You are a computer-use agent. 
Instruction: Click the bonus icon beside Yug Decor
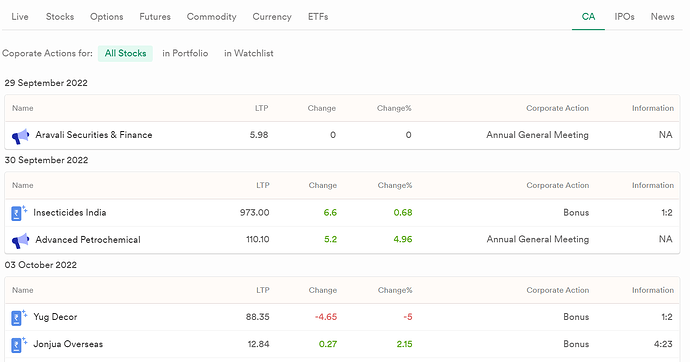coord(19,318)
